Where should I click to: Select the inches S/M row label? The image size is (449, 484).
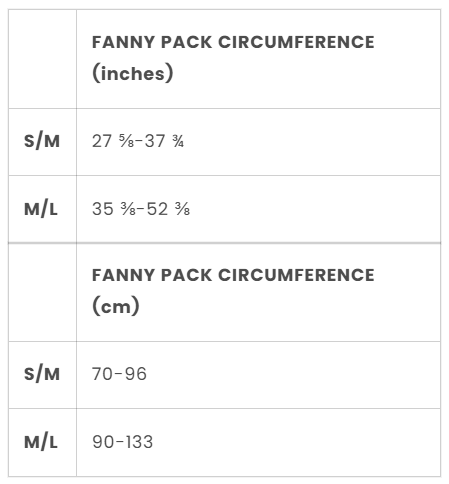42,141
